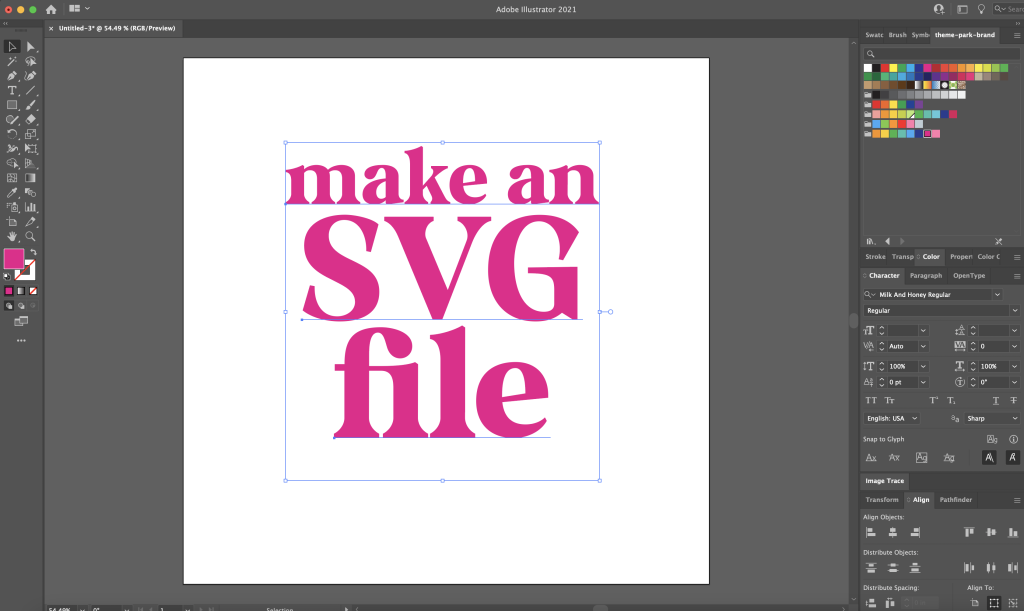The image size is (1024, 611).
Task: Switch to the OpenType tab
Action: point(968,275)
